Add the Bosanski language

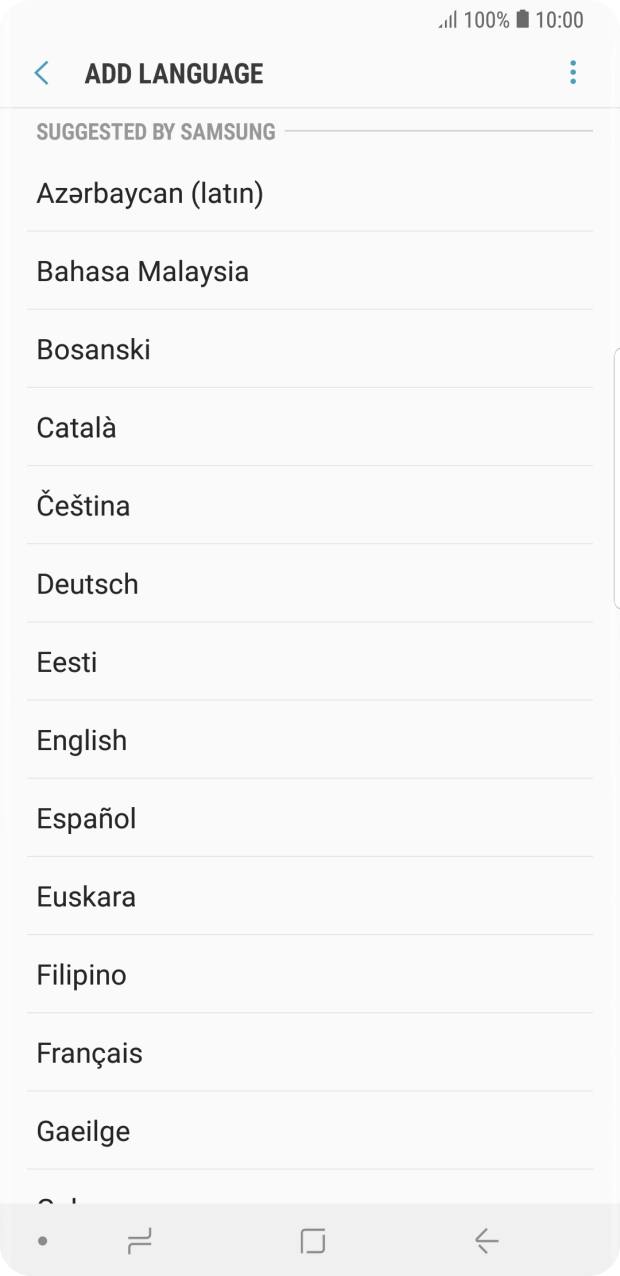click(93, 349)
